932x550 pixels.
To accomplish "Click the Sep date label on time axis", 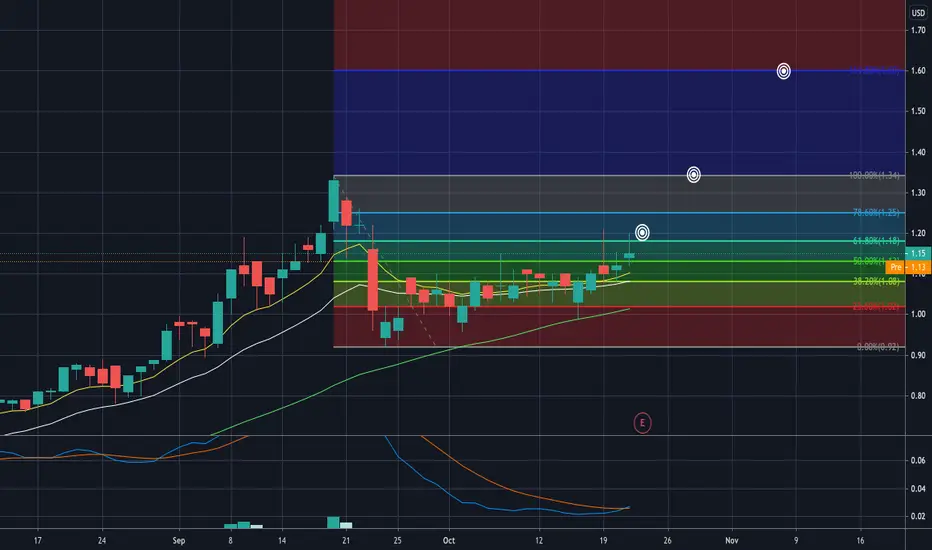I will point(179,540).
